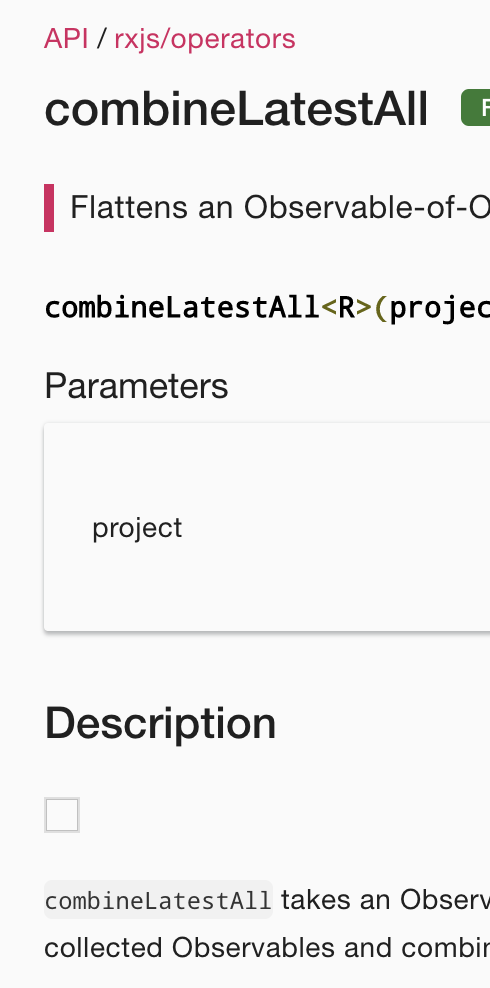Click the 'takes an Observ' paragraph text
The image size is (490, 988).
click(385, 900)
